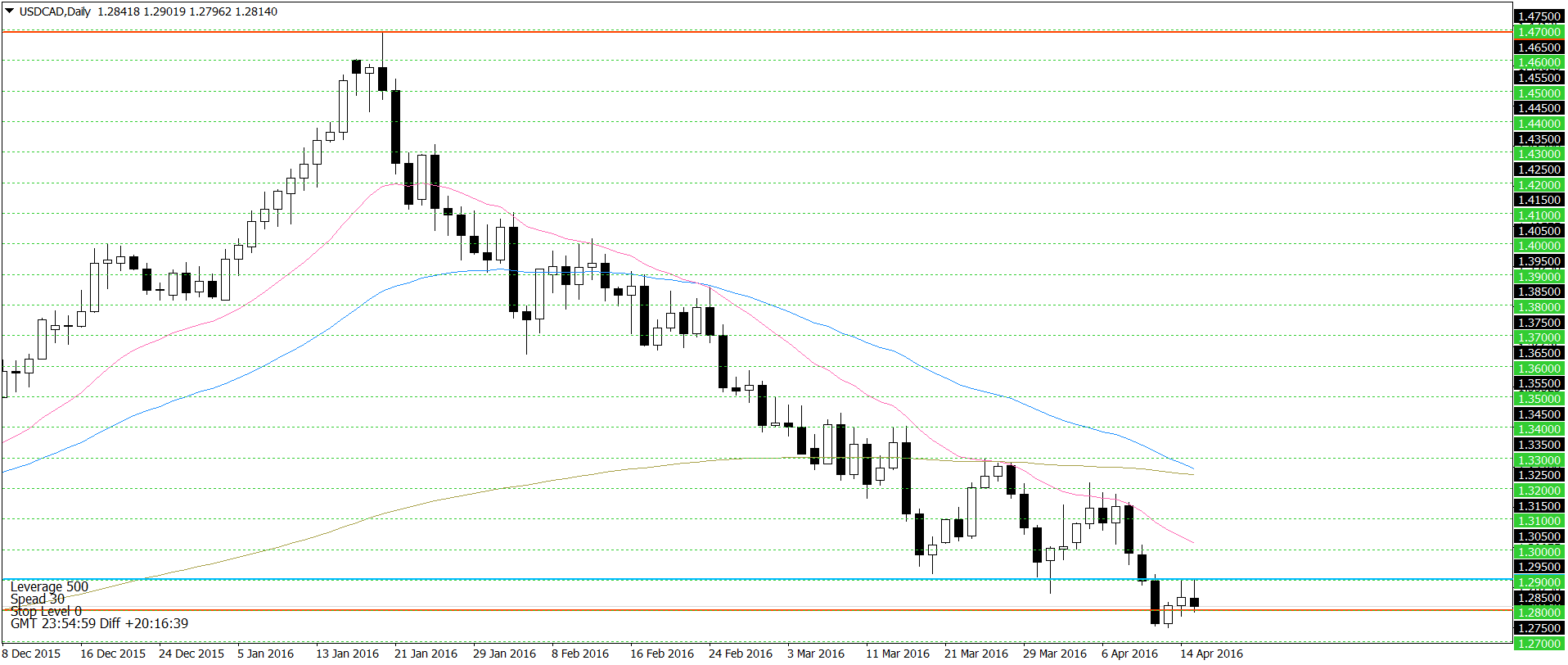Image resolution: width=1568 pixels, height=665 pixels.
Task: Click the 21 Mar 2016 date label
Action: click(x=976, y=654)
